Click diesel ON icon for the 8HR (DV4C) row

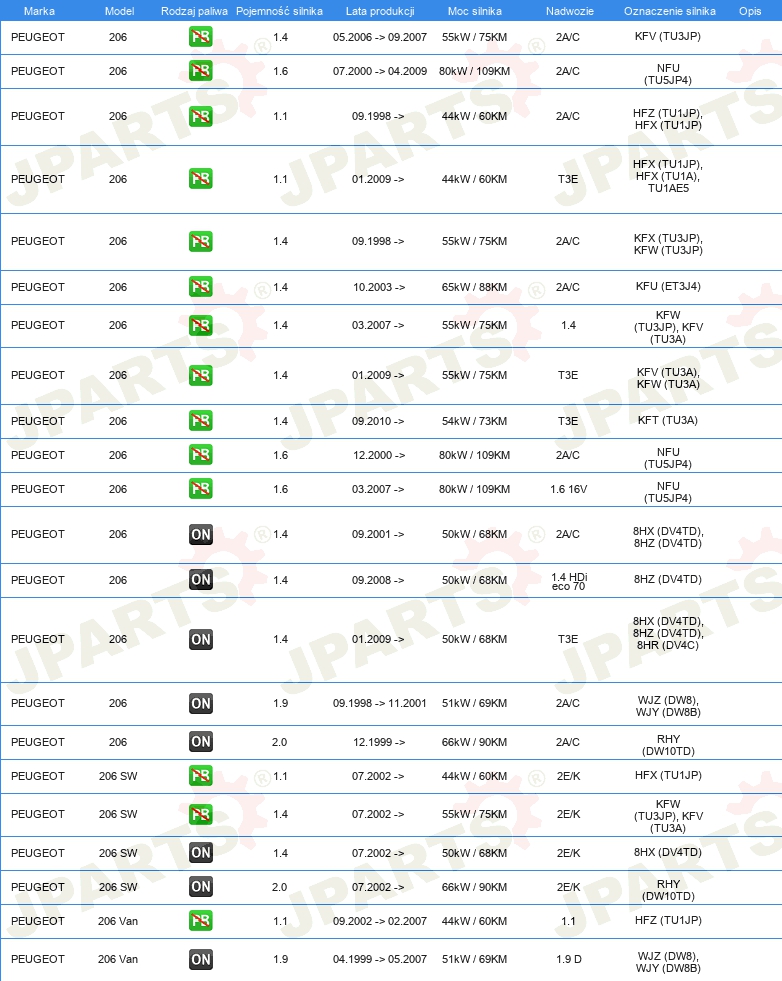click(x=201, y=639)
